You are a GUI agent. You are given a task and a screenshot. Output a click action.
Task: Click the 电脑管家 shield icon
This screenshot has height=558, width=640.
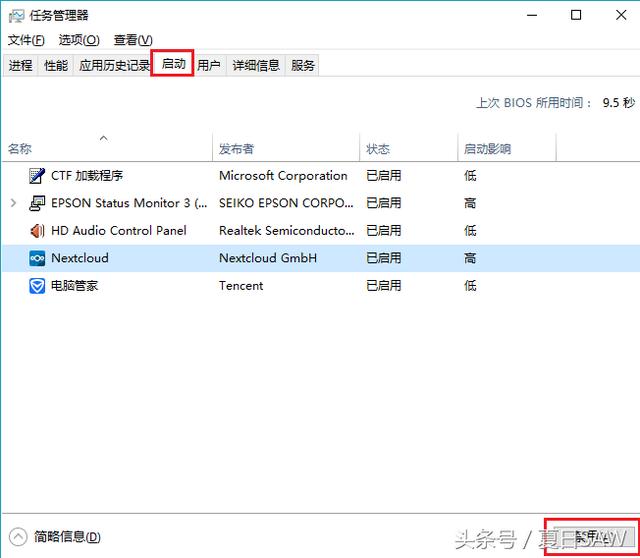pyautogui.click(x=37, y=286)
